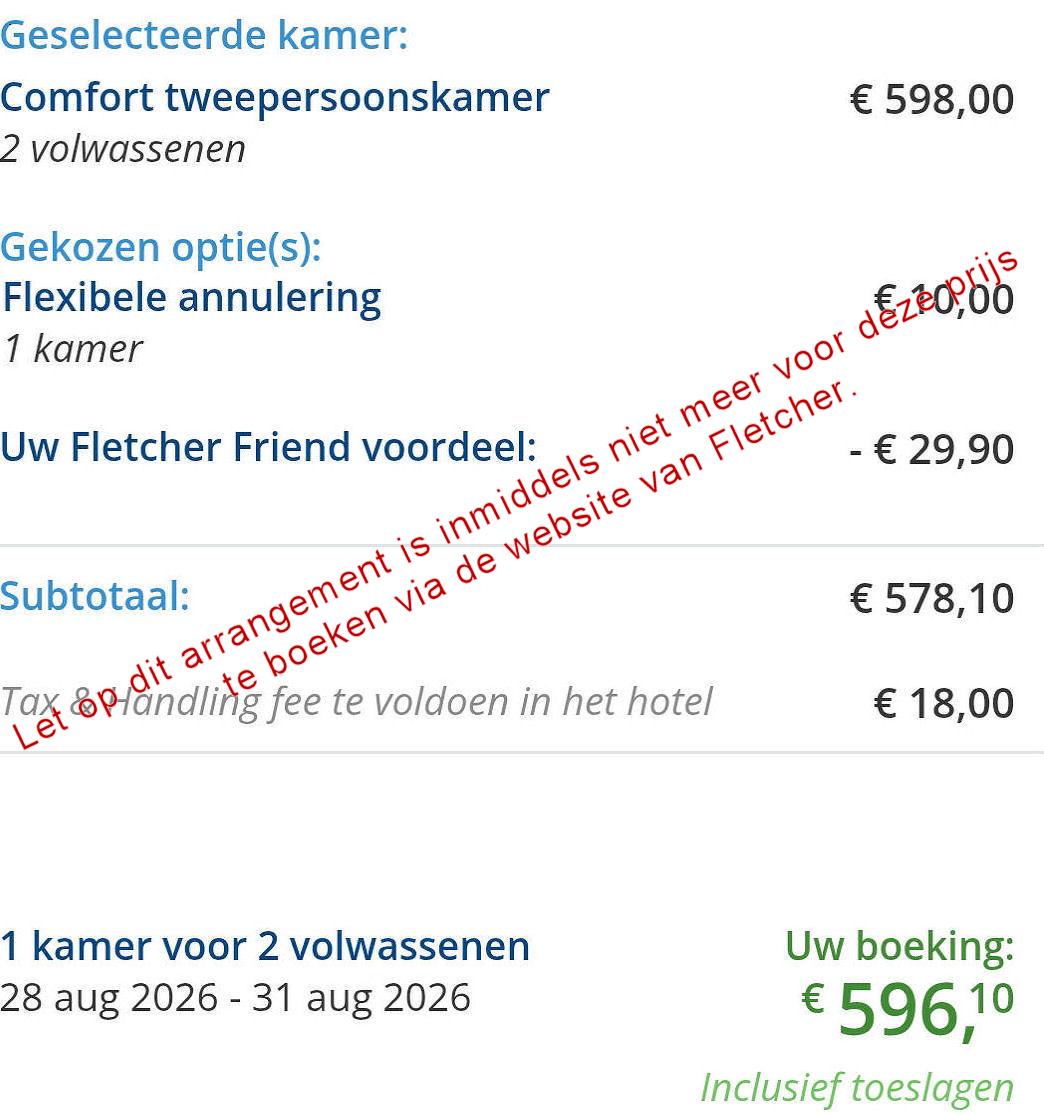Click the 'Inclusief toeslagen' note
The height and width of the screenshot is (1115, 1044).
[856, 1087]
